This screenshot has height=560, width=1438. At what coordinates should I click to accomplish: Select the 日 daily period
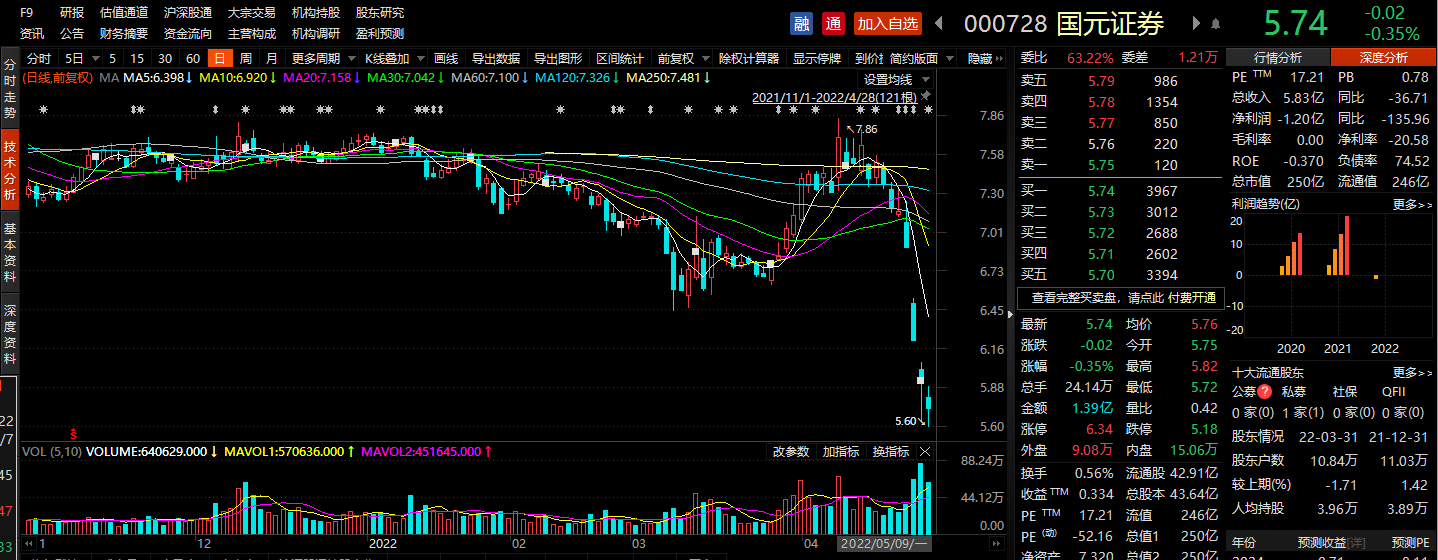tap(218, 58)
